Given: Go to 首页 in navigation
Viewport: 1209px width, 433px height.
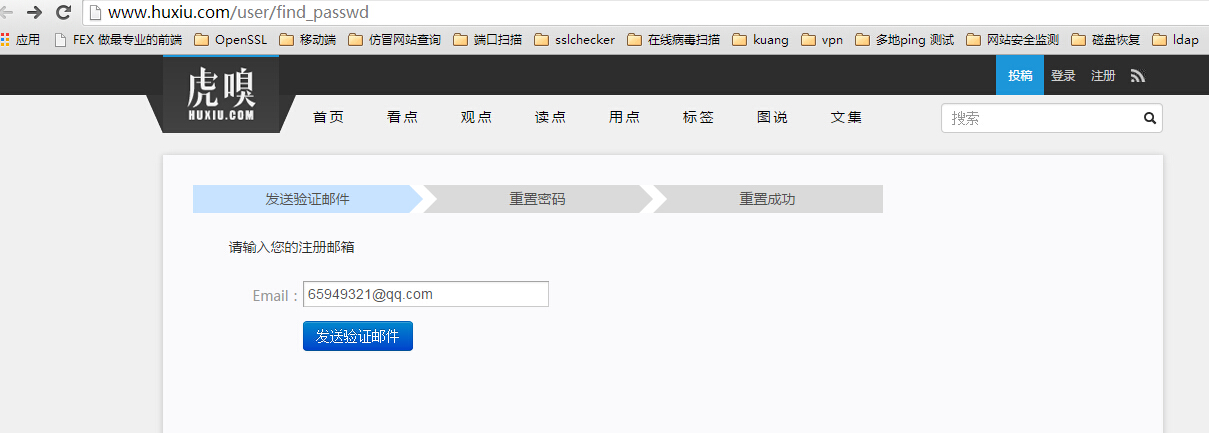Looking at the screenshot, I should 328,117.
